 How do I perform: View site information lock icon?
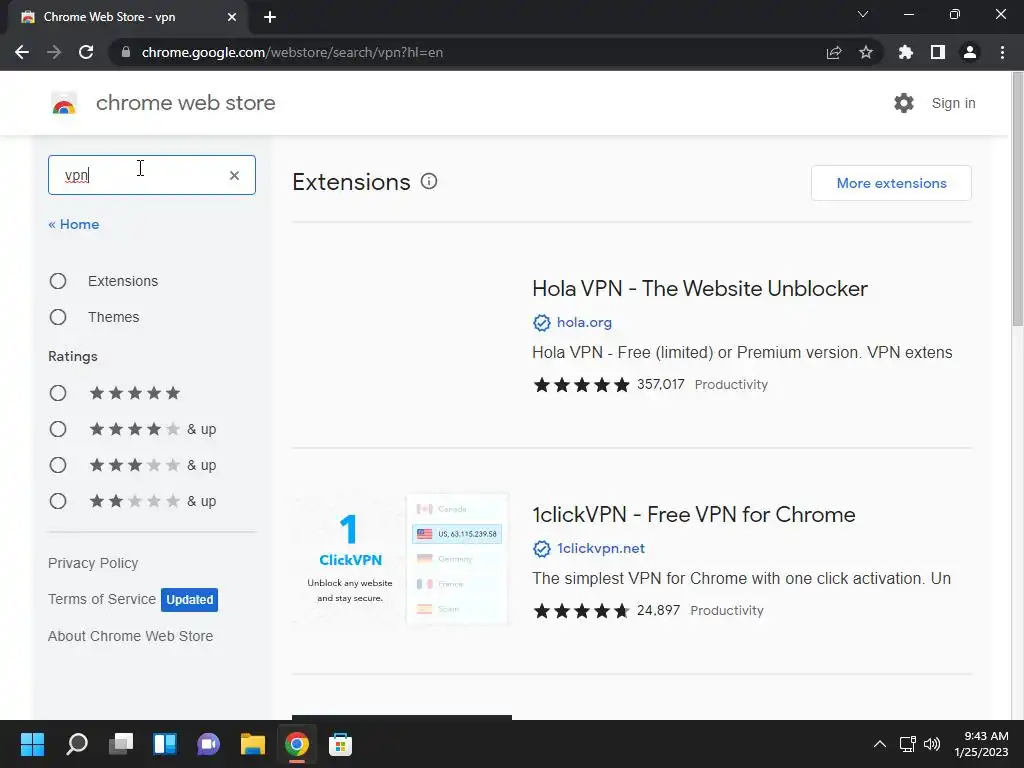point(126,52)
